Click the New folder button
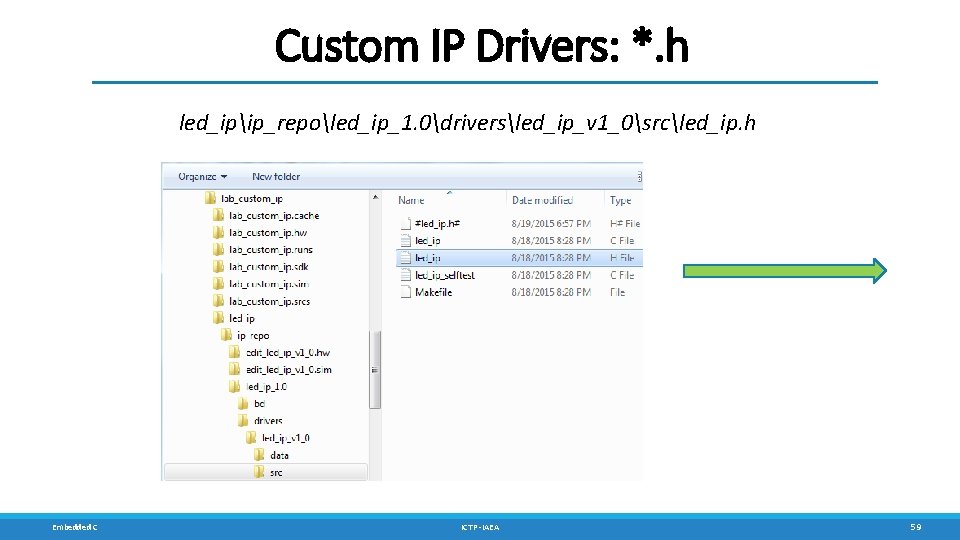960x540 pixels. coord(276,176)
